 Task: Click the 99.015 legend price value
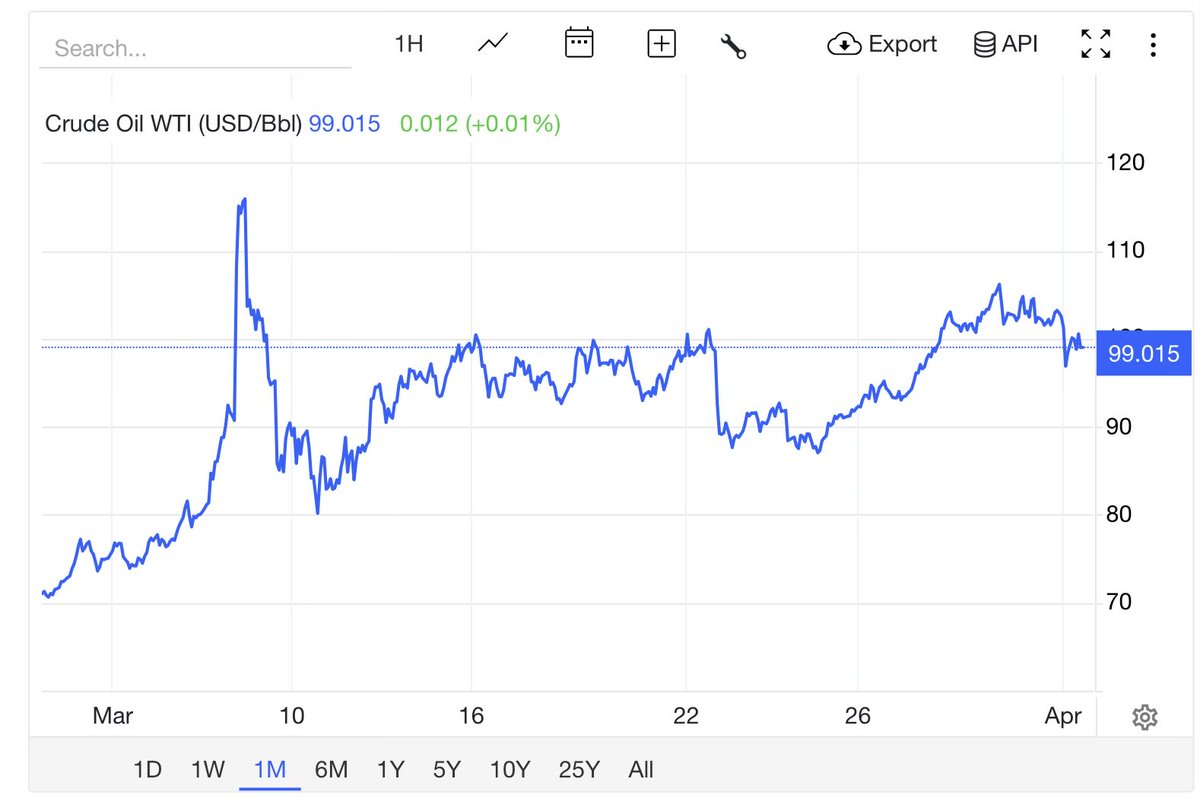[344, 124]
